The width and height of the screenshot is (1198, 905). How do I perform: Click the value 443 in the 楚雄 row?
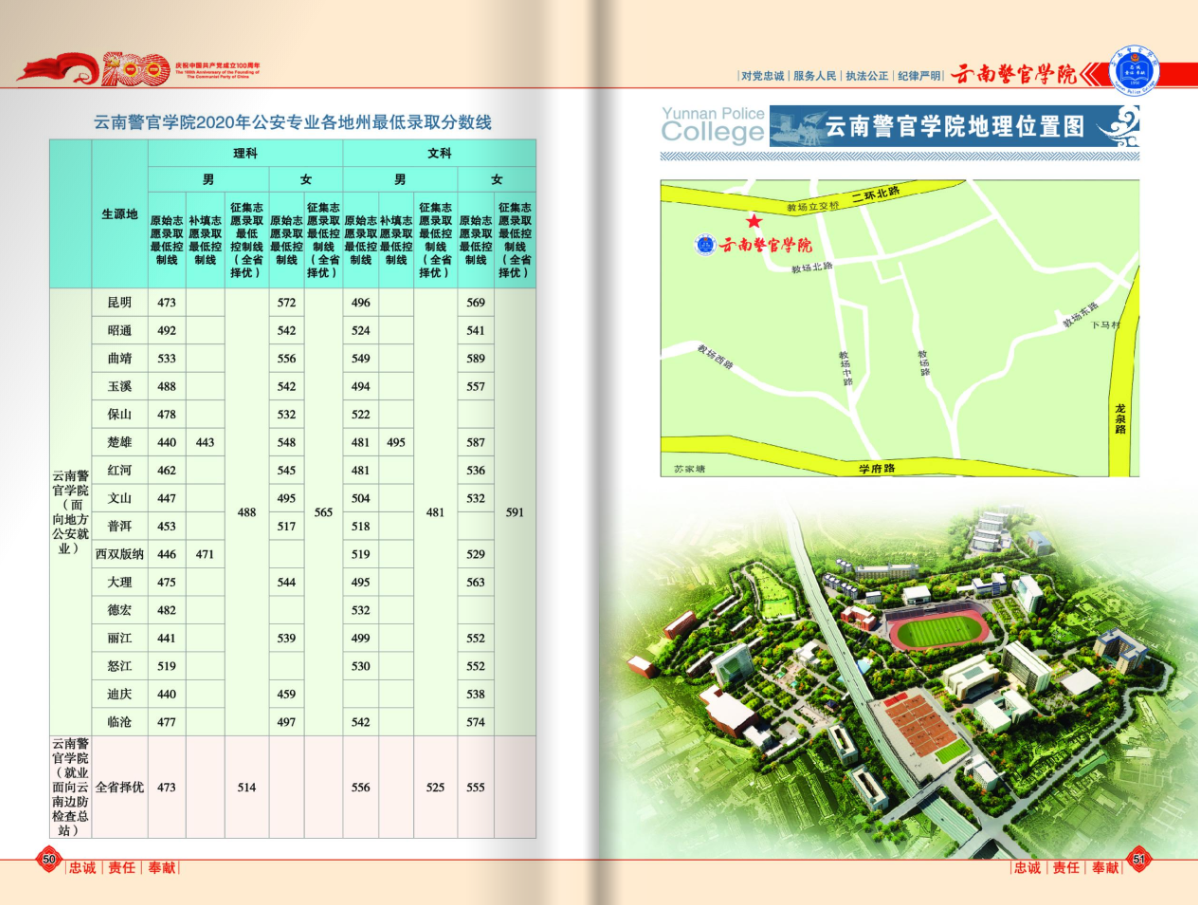205,442
